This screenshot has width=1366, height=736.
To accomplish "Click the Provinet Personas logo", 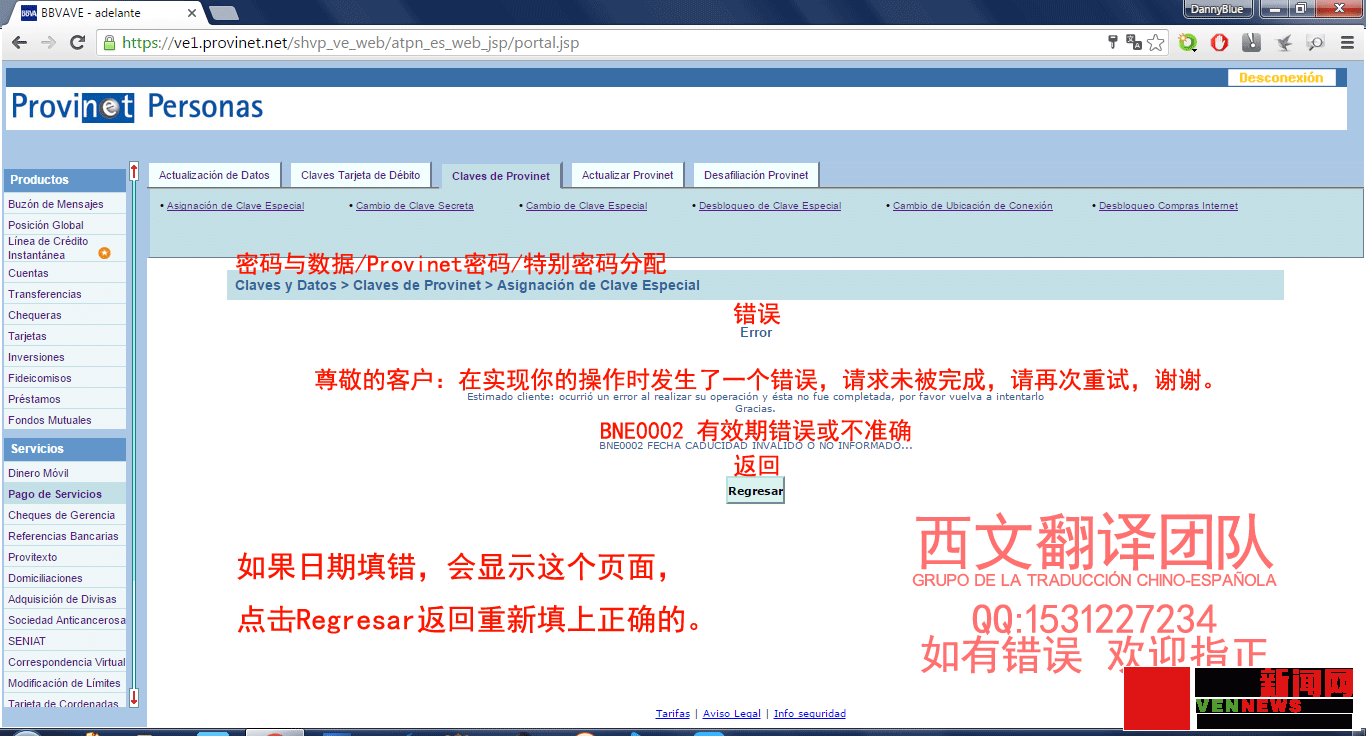I will 137,106.
